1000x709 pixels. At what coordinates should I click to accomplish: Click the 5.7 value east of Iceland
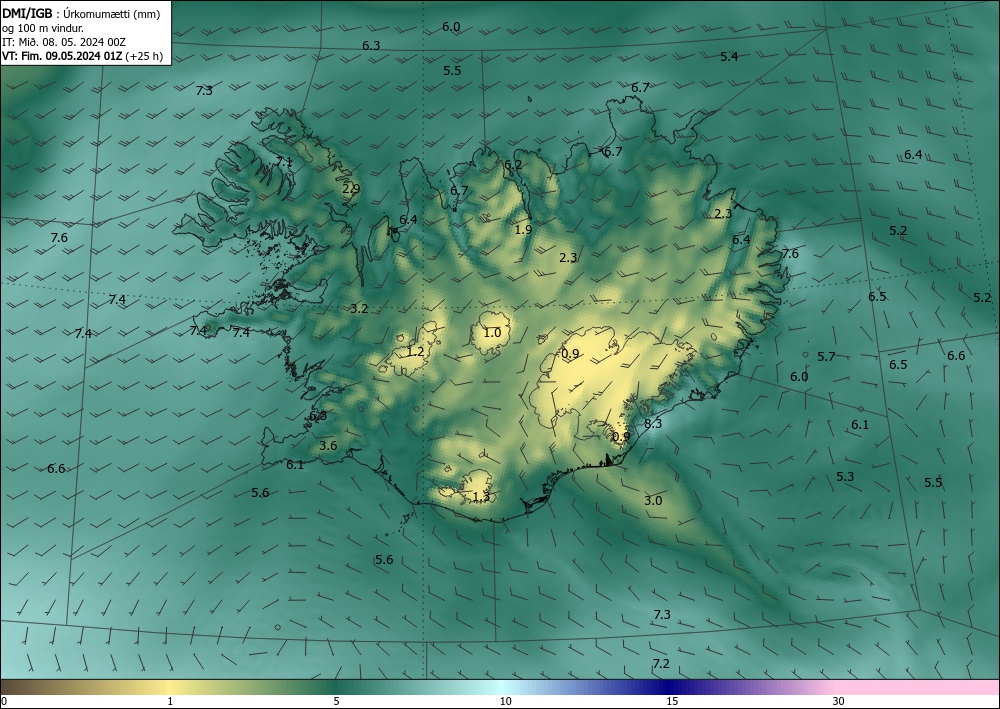(x=826, y=357)
